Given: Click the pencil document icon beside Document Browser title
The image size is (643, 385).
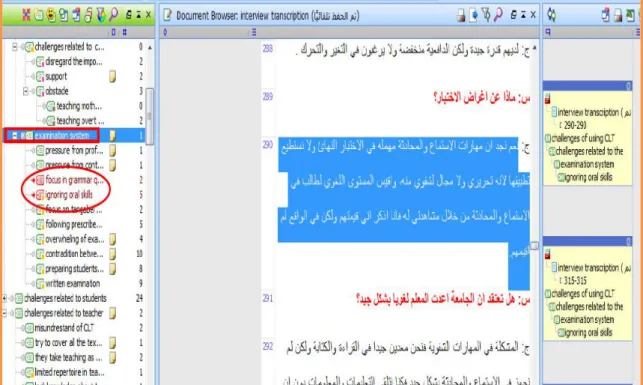Looking at the screenshot, I should coord(167,15).
